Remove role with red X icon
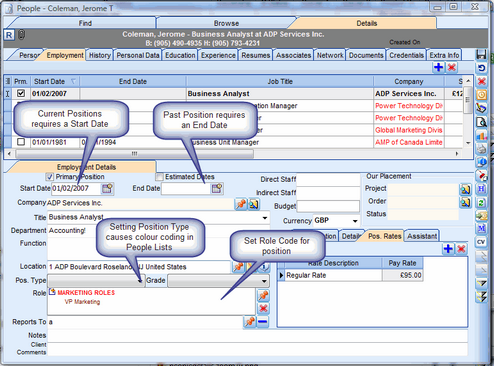This screenshot has width=494, height=366. [x=263, y=308]
